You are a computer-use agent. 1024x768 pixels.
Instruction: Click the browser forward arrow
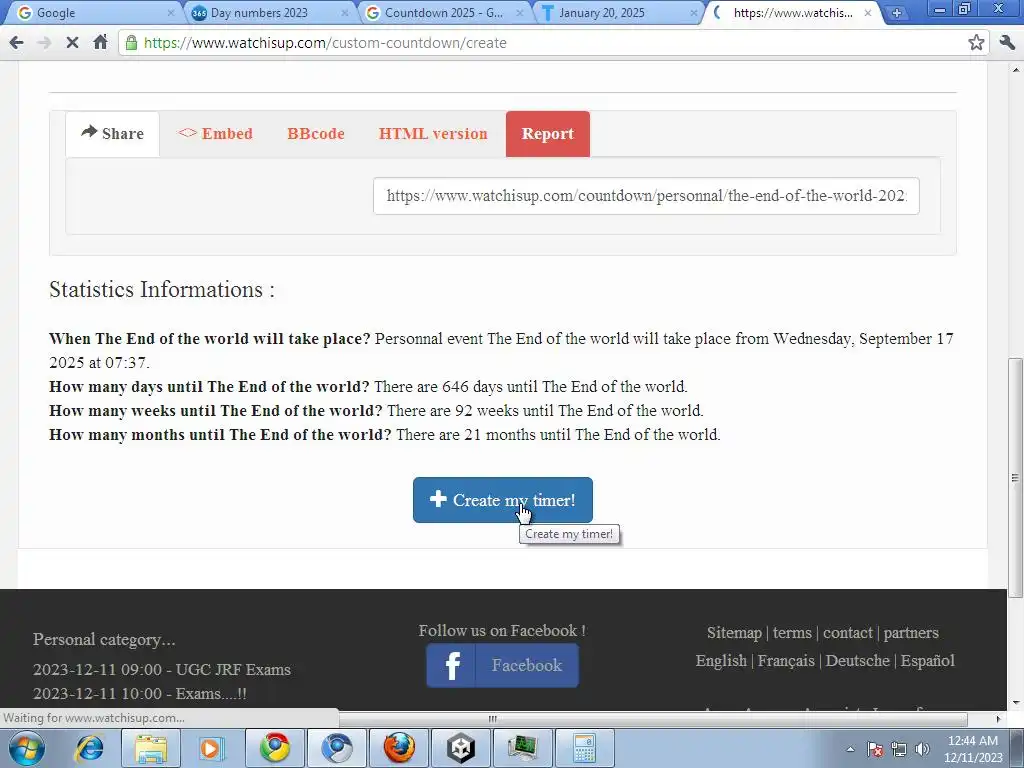pyautogui.click(x=44, y=42)
